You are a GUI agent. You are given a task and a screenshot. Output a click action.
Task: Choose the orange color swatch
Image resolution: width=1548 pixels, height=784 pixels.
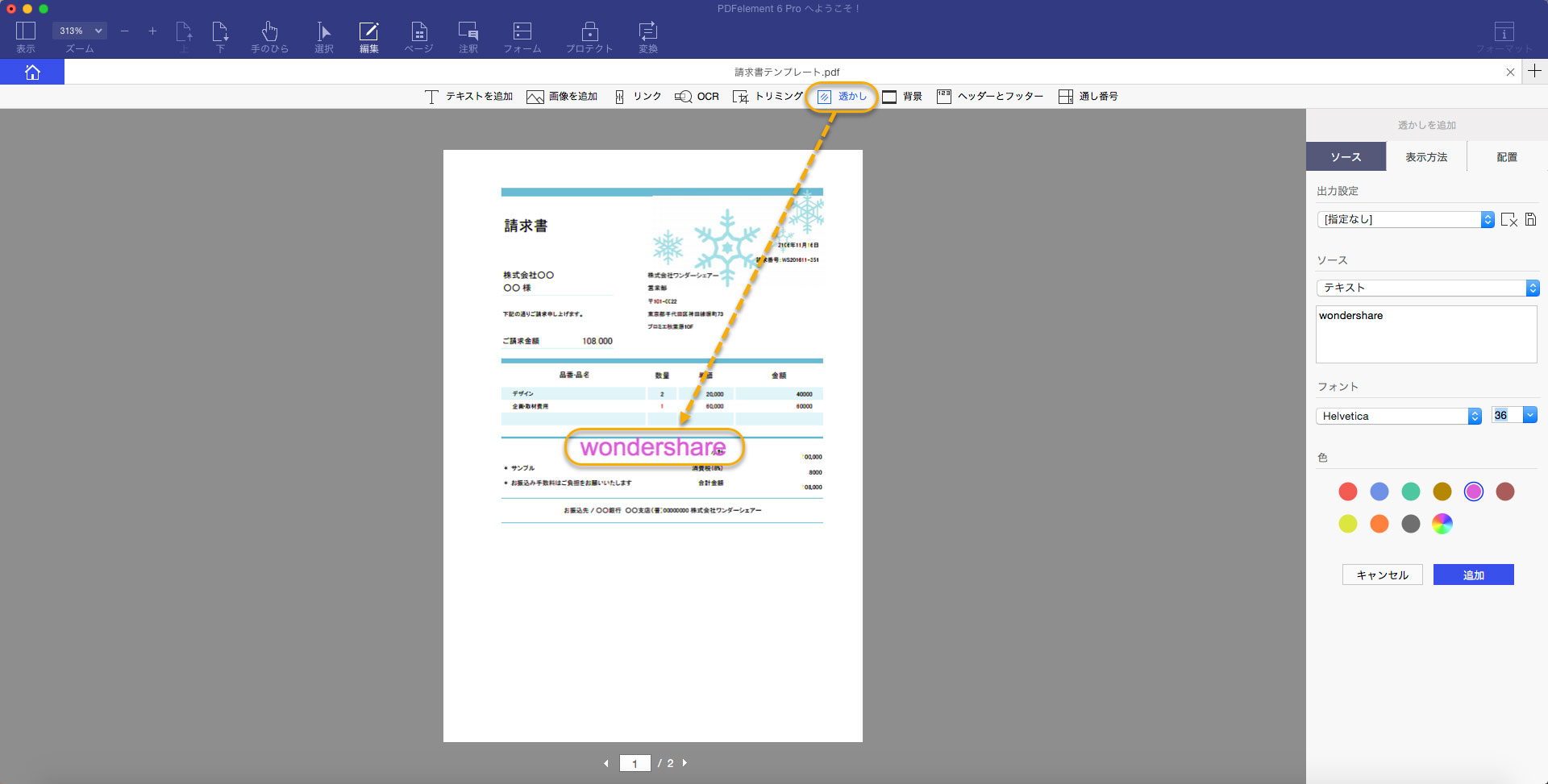pos(1379,524)
